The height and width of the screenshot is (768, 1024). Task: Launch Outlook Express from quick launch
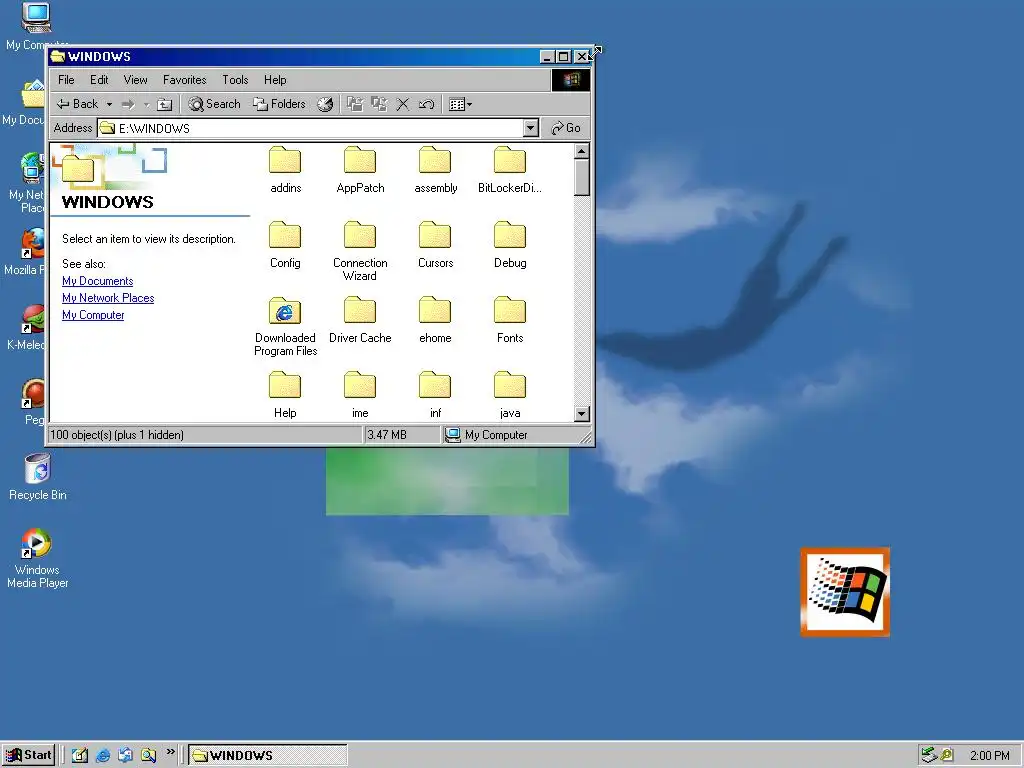coord(125,755)
